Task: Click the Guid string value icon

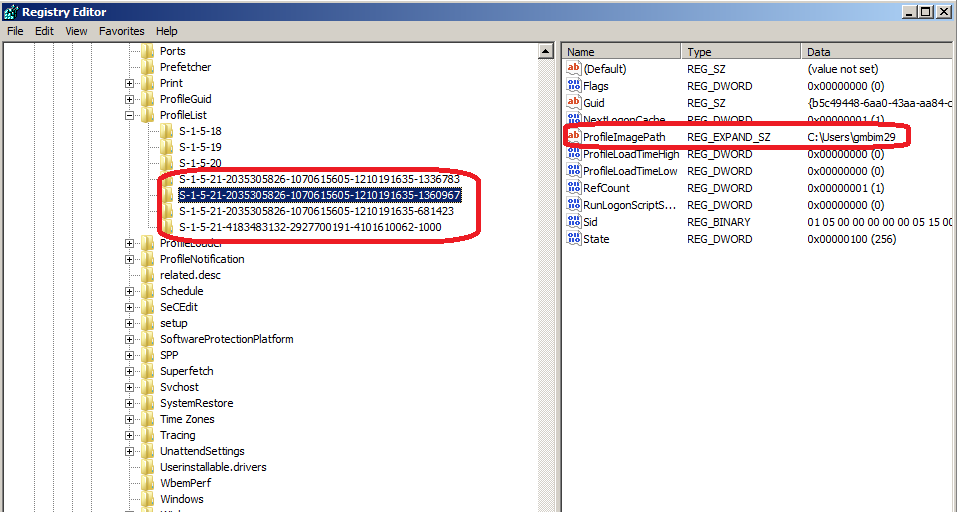Action: [574, 103]
